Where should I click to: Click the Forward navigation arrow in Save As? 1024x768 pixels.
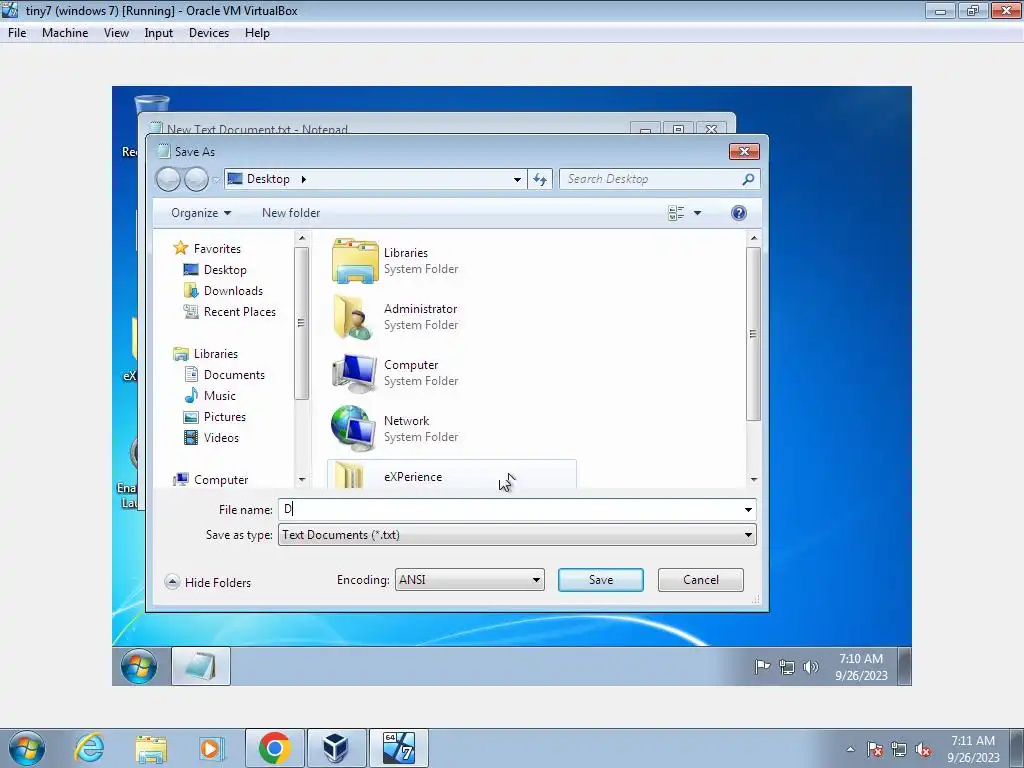196,179
